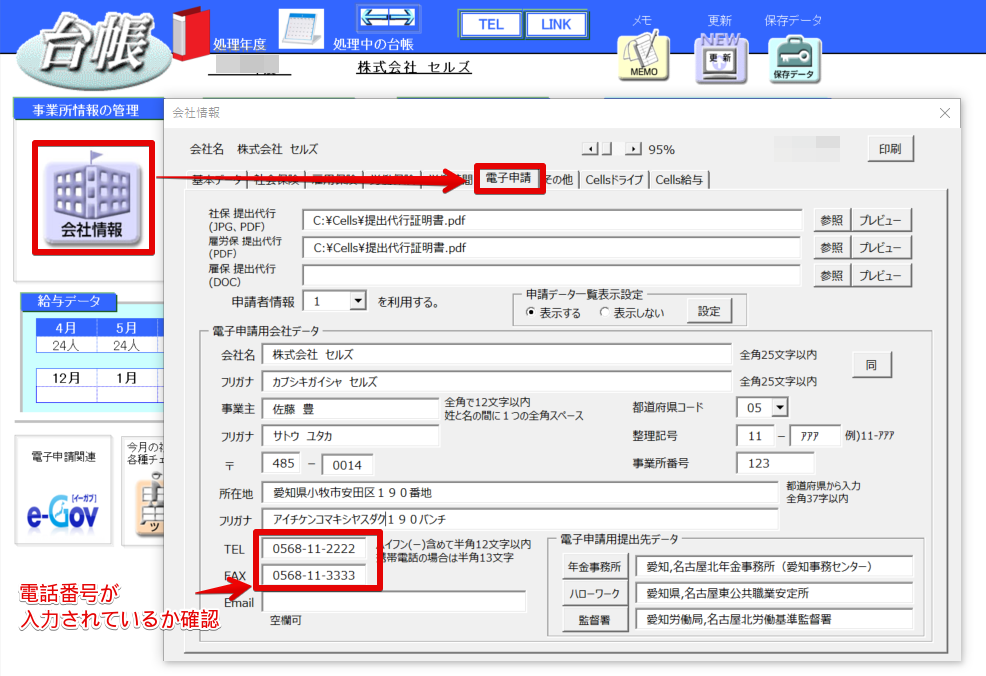This screenshot has width=986, height=676.
Task: Switch to the 電子申請 tab
Action: [x=508, y=179]
